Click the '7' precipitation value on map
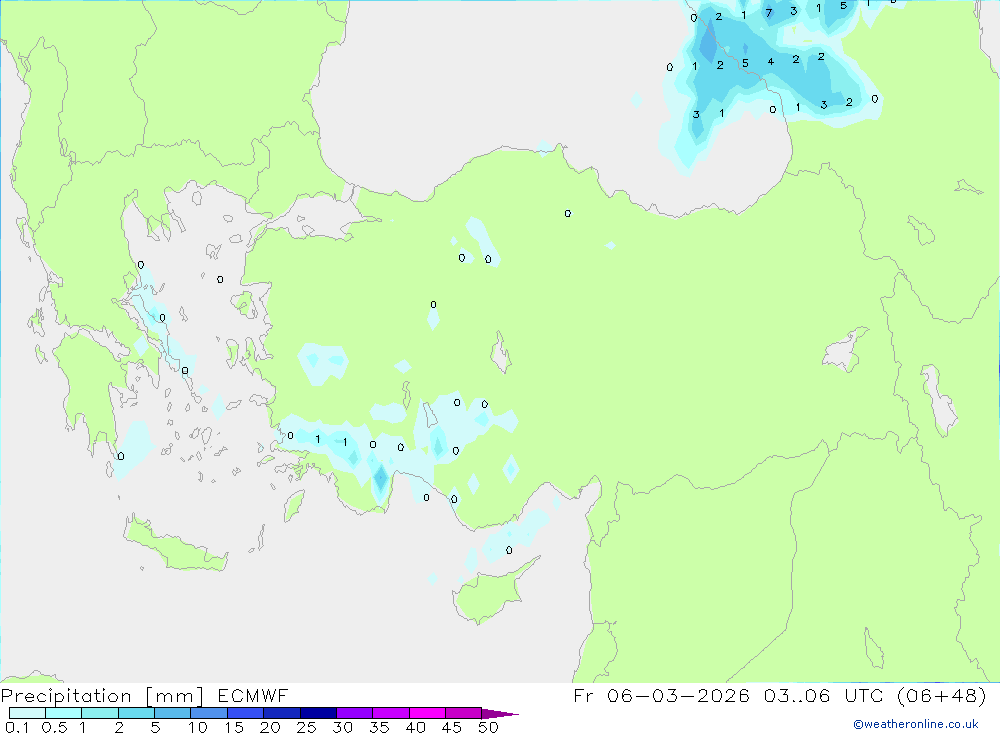This screenshot has width=1000, height=733. 769,13
